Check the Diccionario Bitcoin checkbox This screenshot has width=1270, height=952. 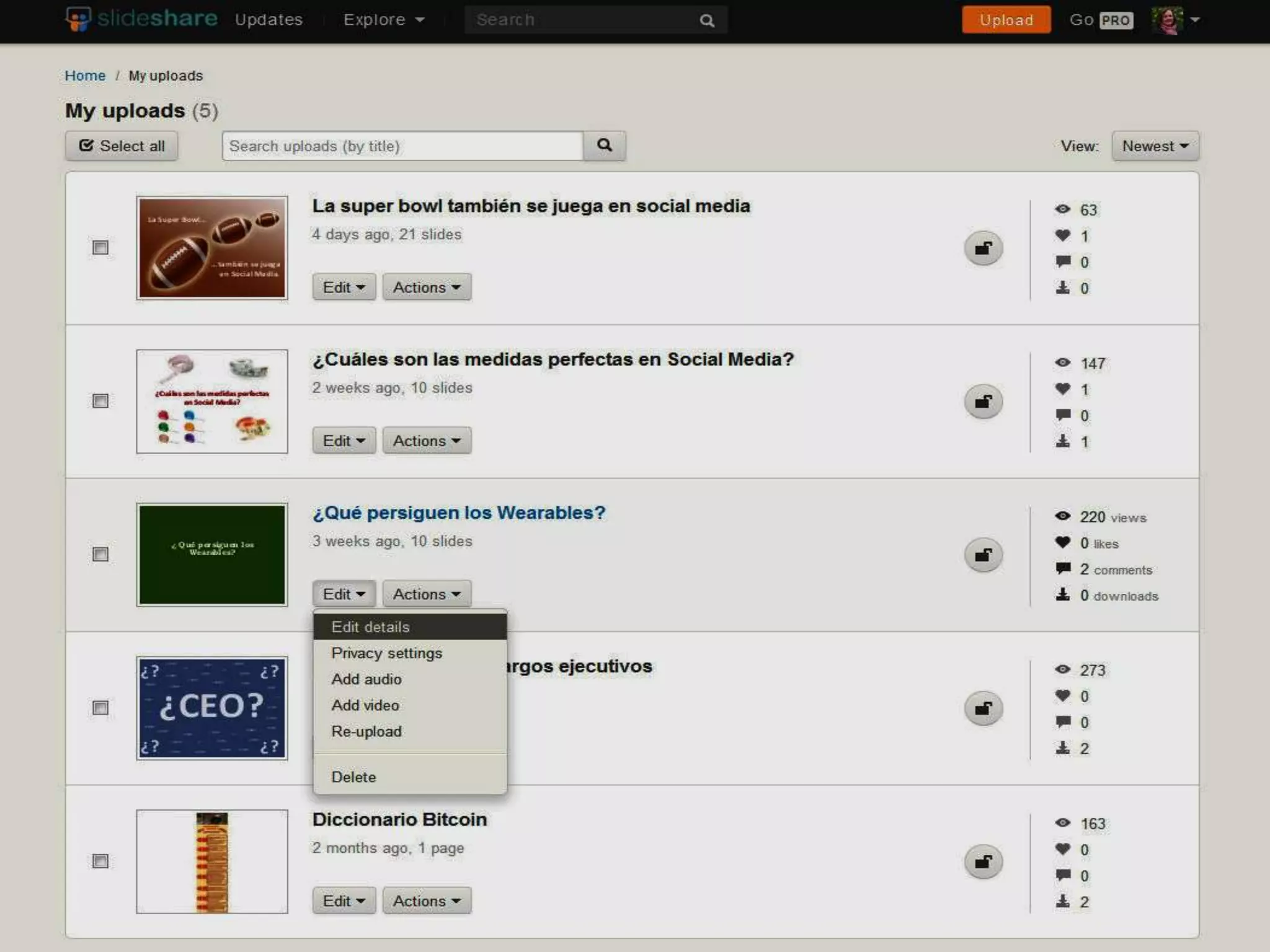[100, 861]
